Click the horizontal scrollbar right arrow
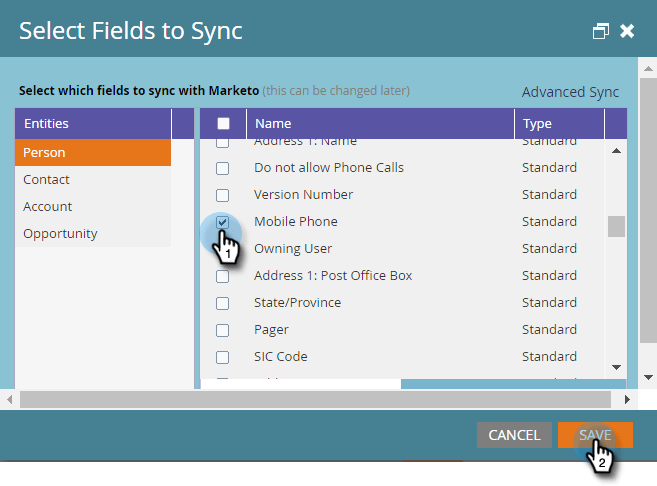657x486 pixels. point(627,399)
